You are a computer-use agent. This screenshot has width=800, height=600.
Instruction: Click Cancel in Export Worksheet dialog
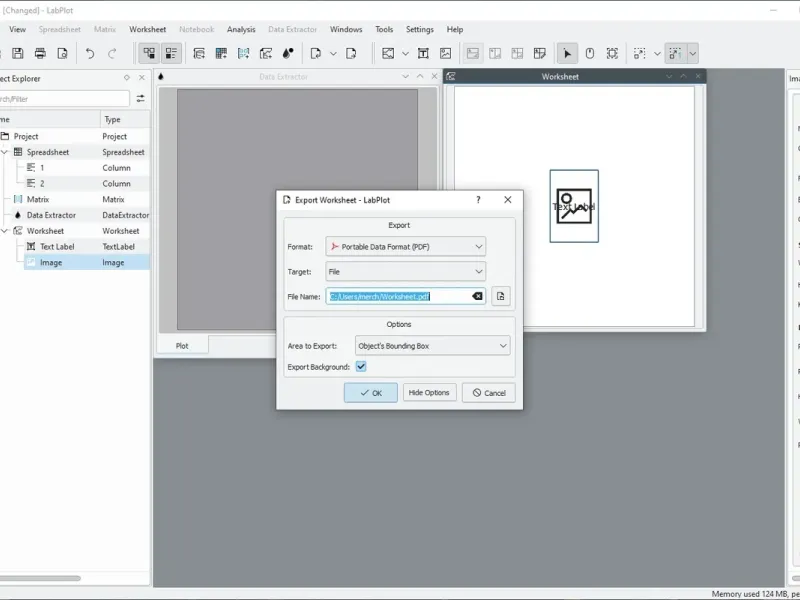coord(489,393)
